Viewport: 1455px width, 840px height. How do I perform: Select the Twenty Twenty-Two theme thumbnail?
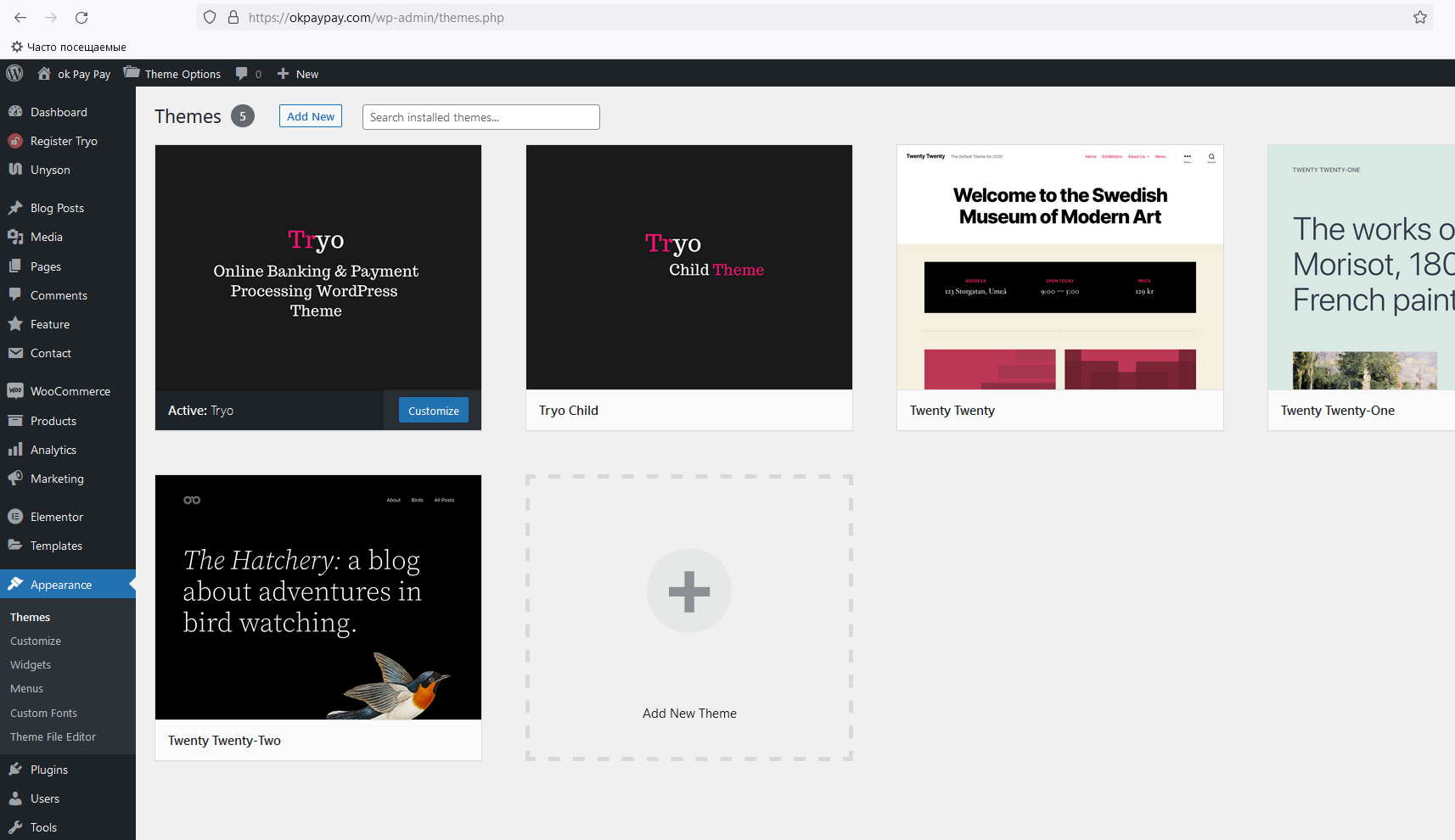click(318, 597)
